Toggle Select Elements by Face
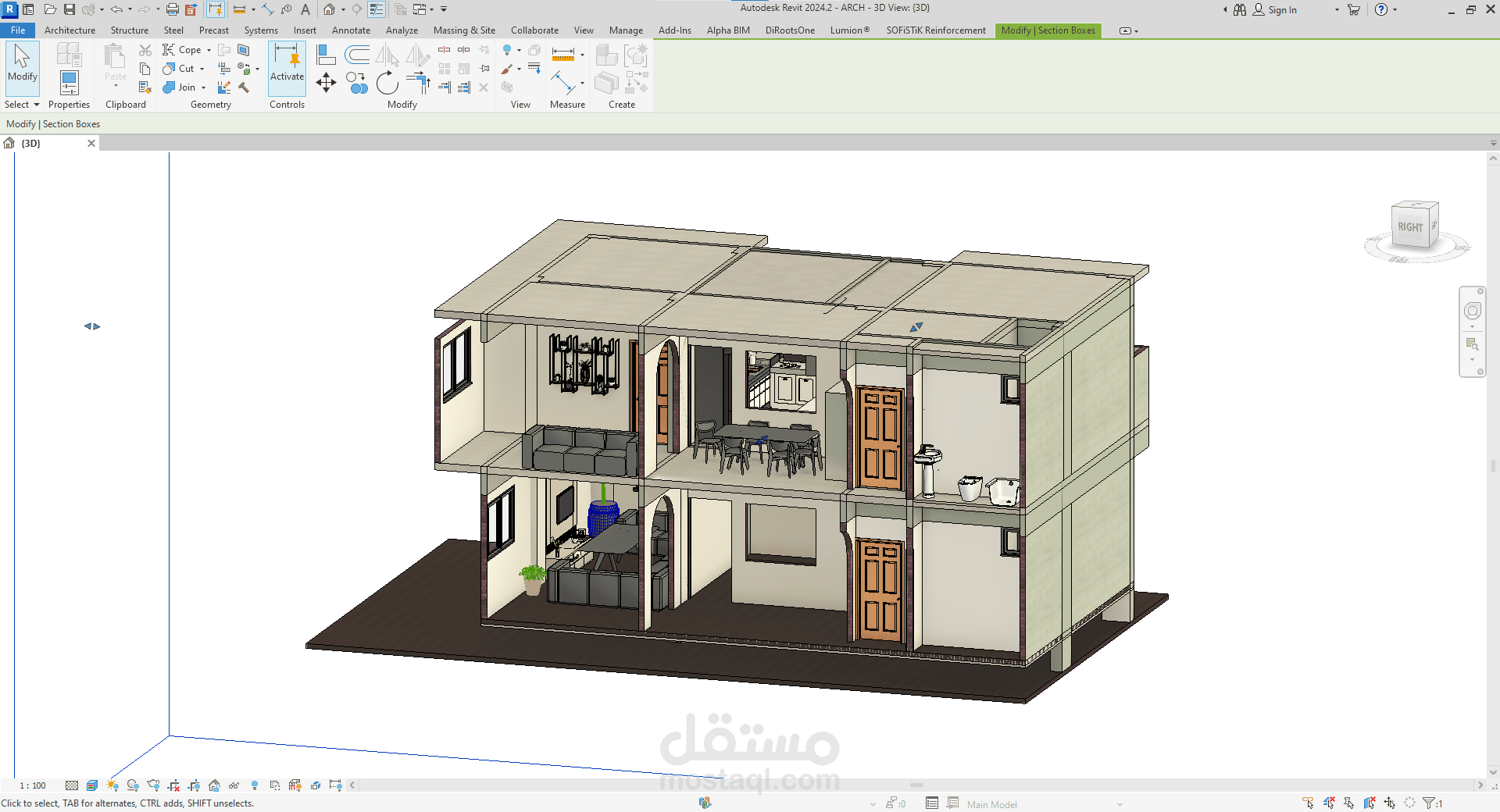 (1370, 803)
